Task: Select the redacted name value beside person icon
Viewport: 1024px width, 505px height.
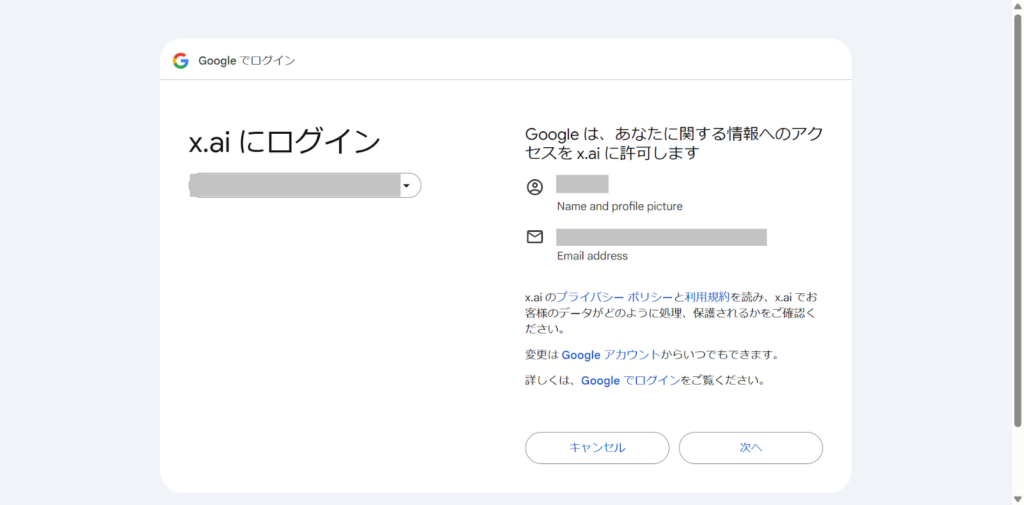Action: point(583,184)
